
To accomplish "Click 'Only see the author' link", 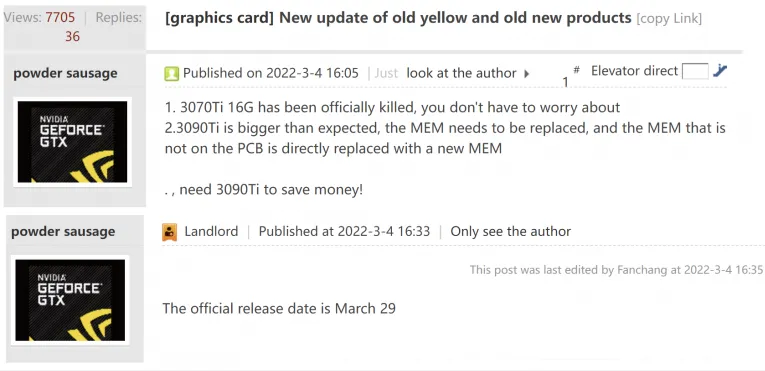I will [x=510, y=231].
